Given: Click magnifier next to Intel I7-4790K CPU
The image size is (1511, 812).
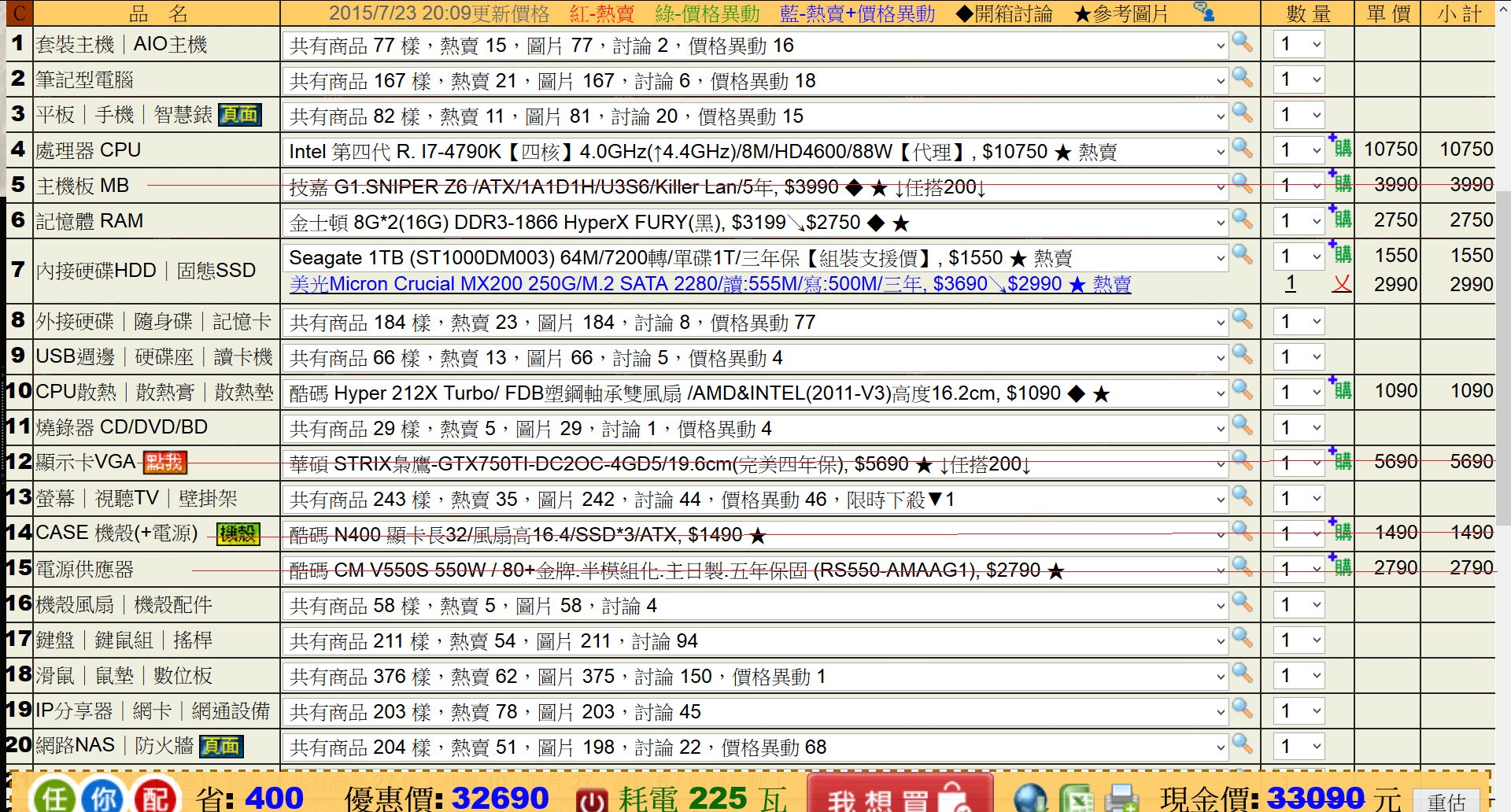Looking at the screenshot, I should coord(1243,147).
